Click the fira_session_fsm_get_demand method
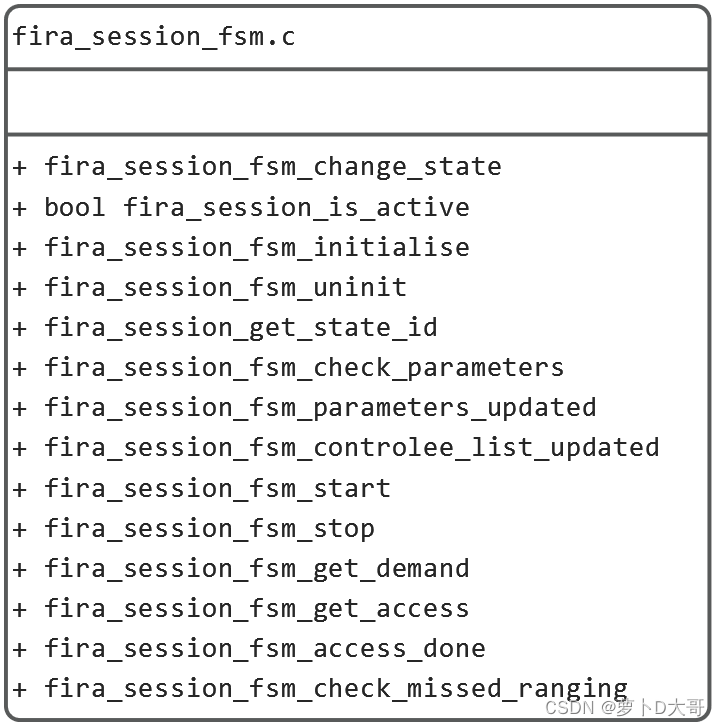720x726 pixels. (x=256, y=568)
